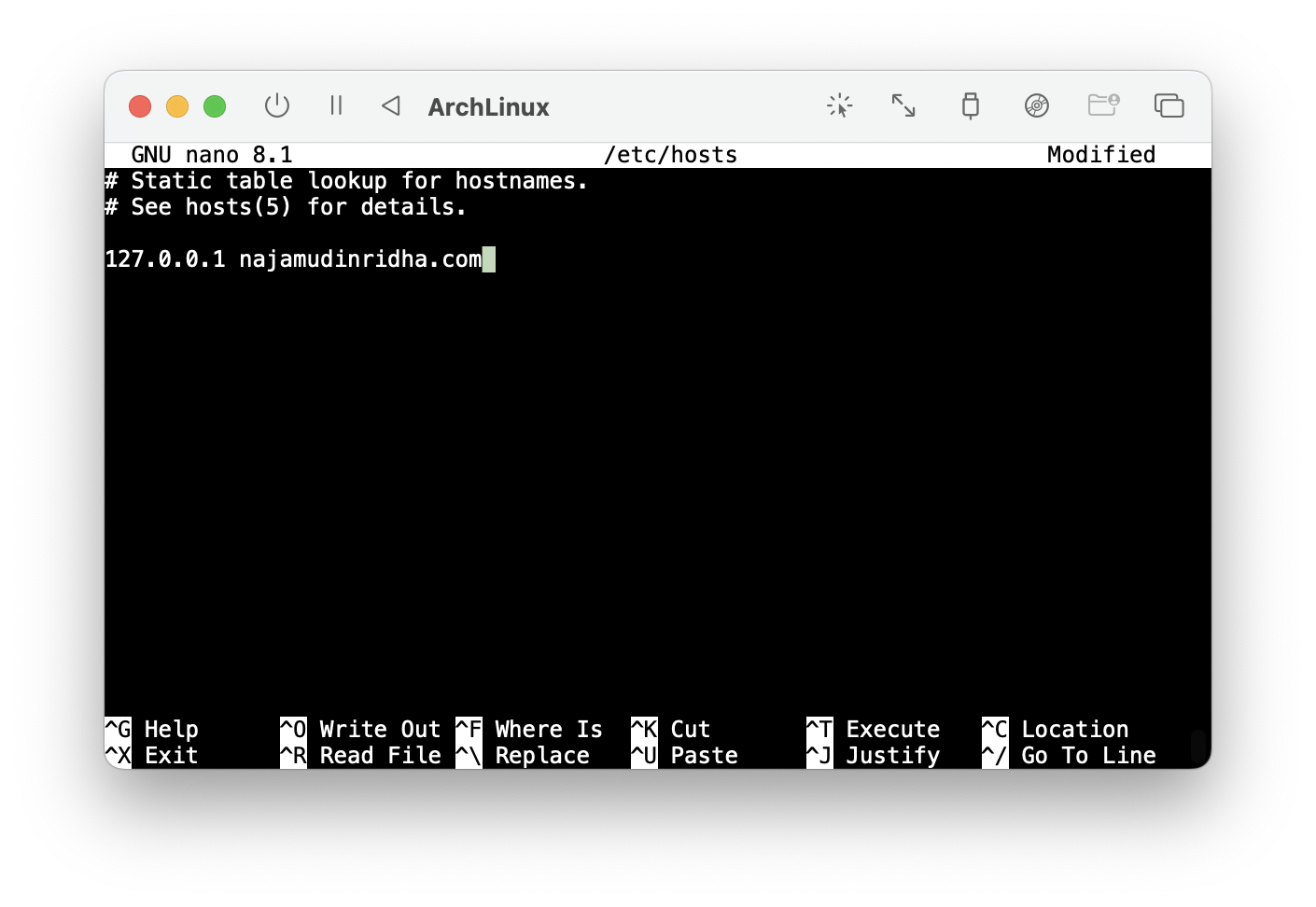Click the 127.0.0.1 IP address text
Viewport: 1316px width, 907px height.
click(x=165, y=259)
